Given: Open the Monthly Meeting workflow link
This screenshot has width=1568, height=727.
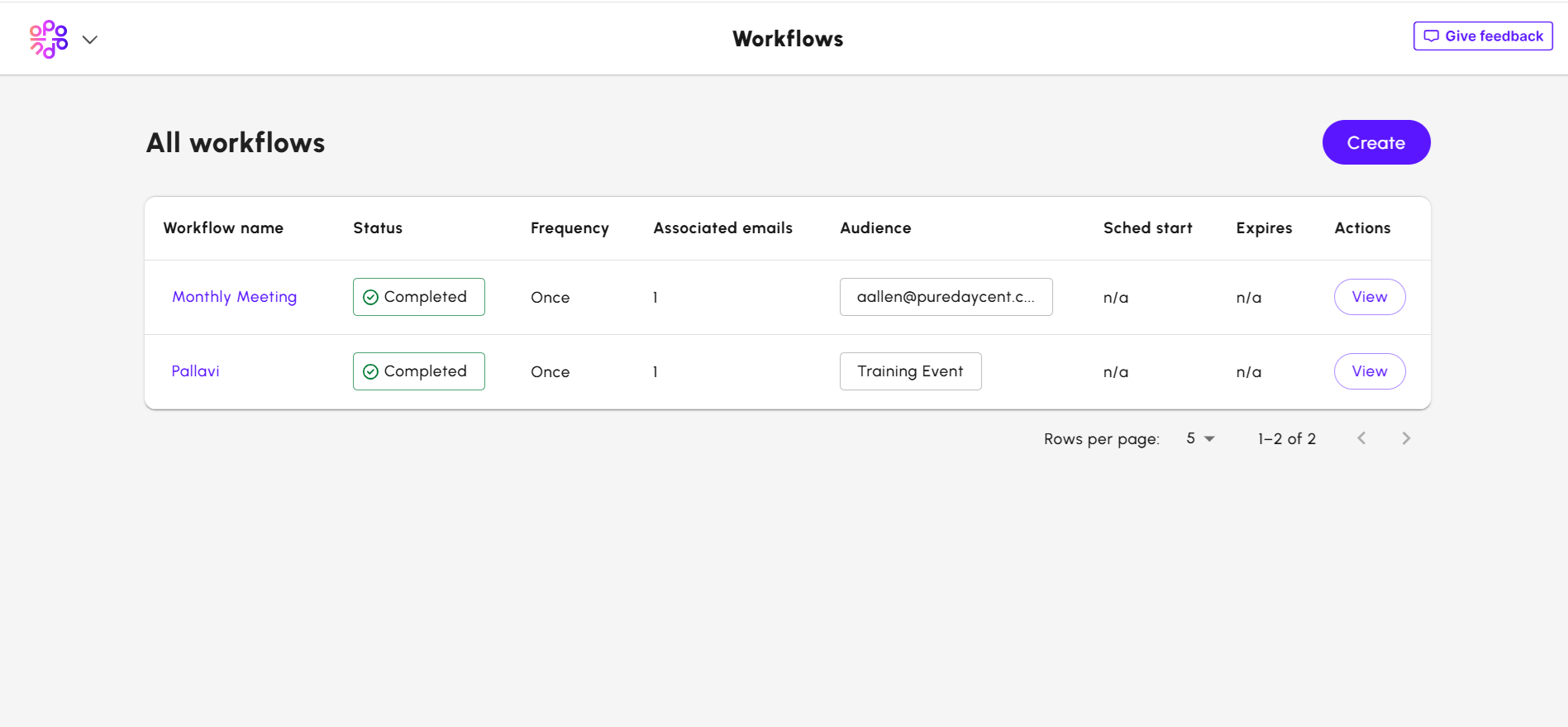Looking at the screenshot, I should 234,297.
